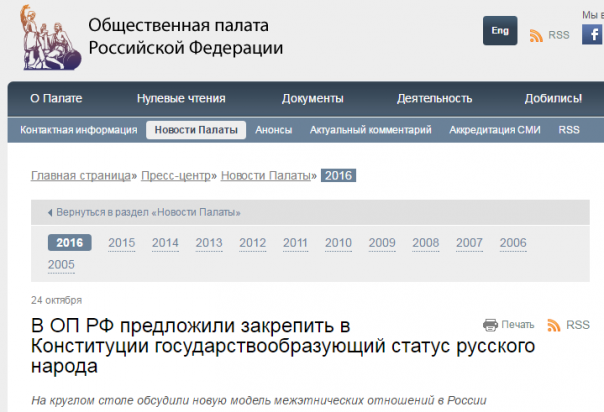Open Аккредитация СМИ submenu item
The width and height of the screenshot is (604, 412).
495,130
